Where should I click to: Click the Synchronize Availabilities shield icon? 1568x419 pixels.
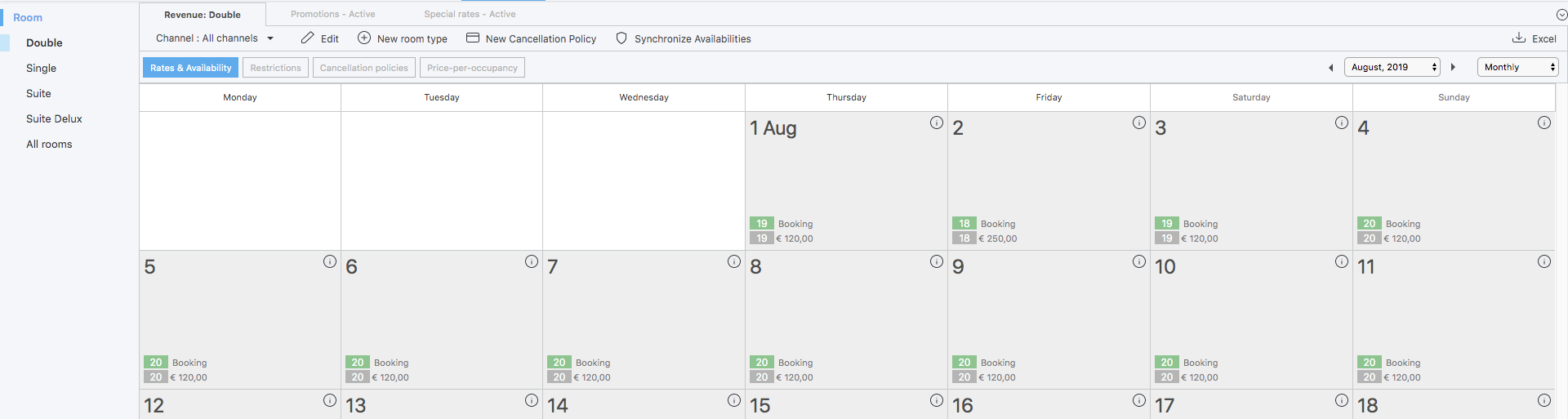[621, 38]
